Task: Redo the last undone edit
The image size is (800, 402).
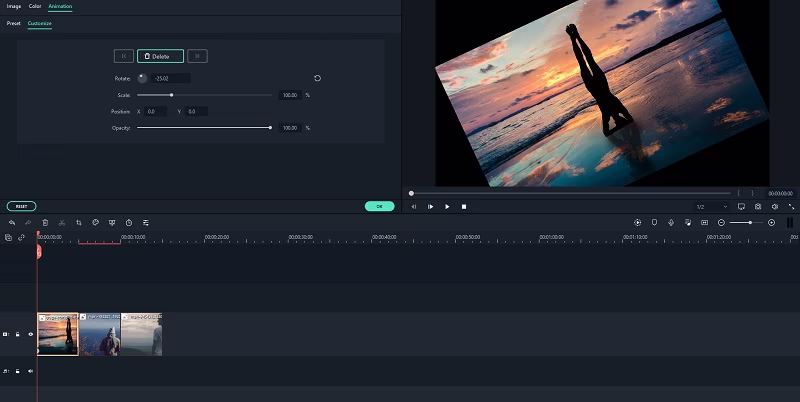Action: 28,222
